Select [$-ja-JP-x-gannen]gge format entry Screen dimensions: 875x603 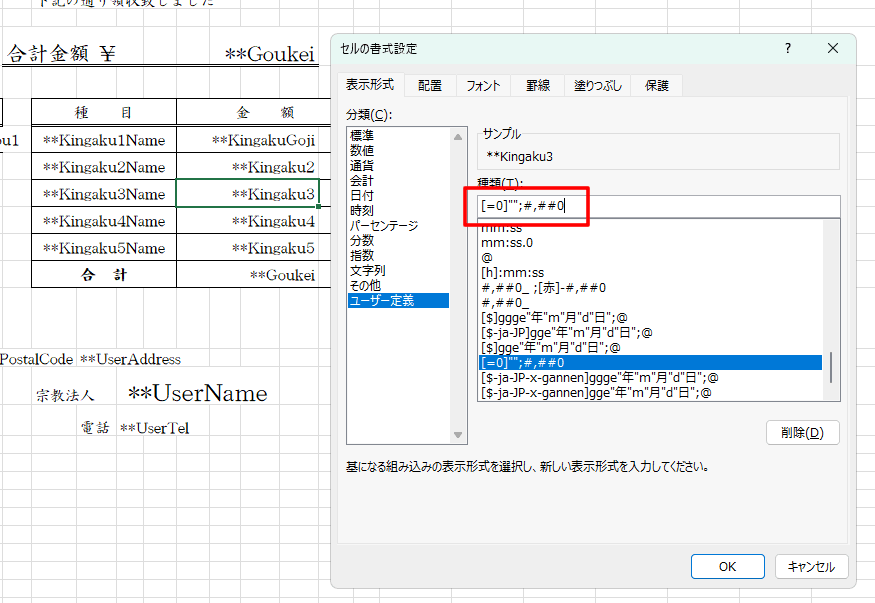(x=651, y=393)
